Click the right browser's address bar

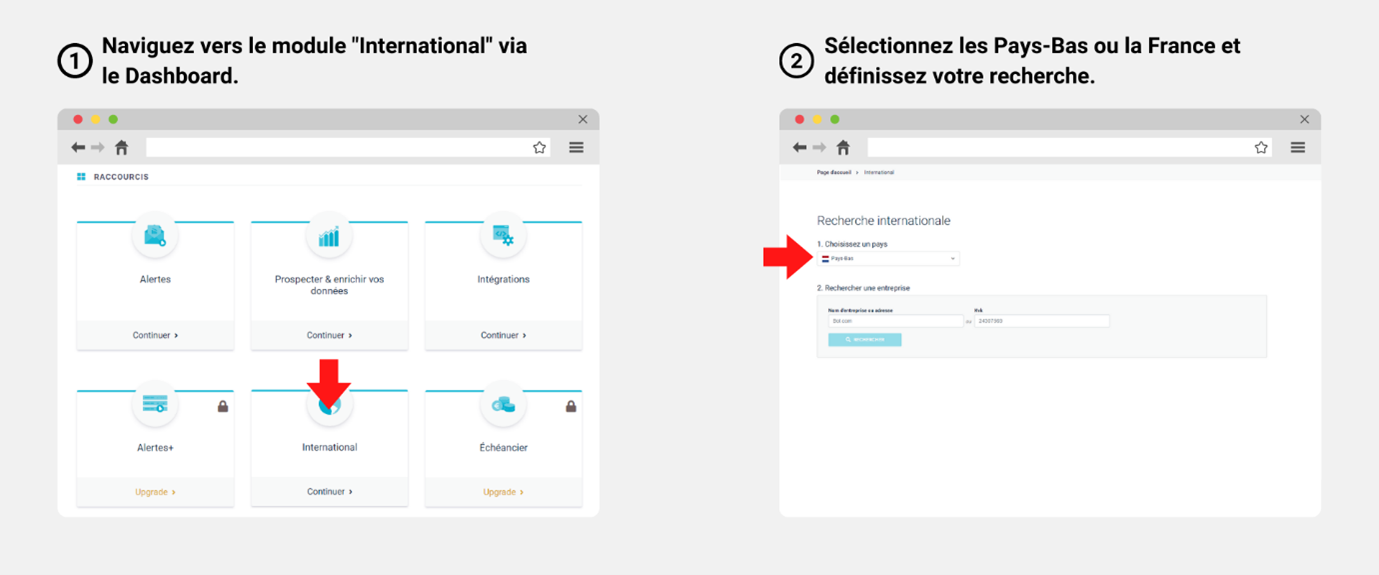point(1058,148)
